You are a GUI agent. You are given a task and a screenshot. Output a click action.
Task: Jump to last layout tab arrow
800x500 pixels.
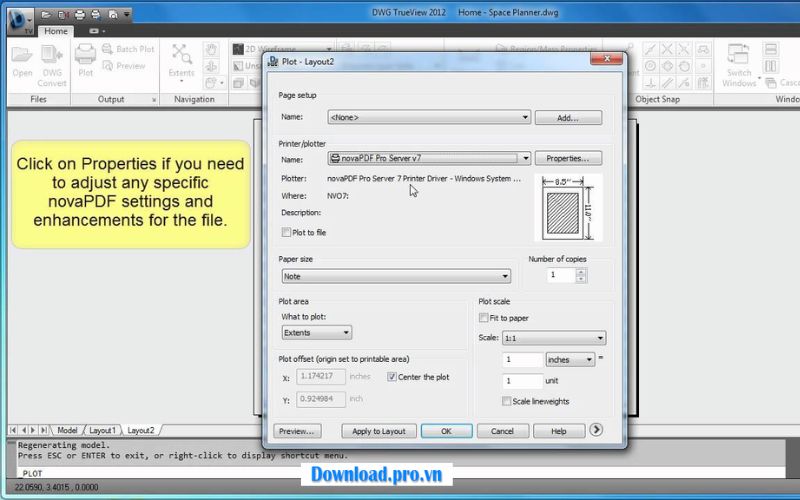pos(44,430)
